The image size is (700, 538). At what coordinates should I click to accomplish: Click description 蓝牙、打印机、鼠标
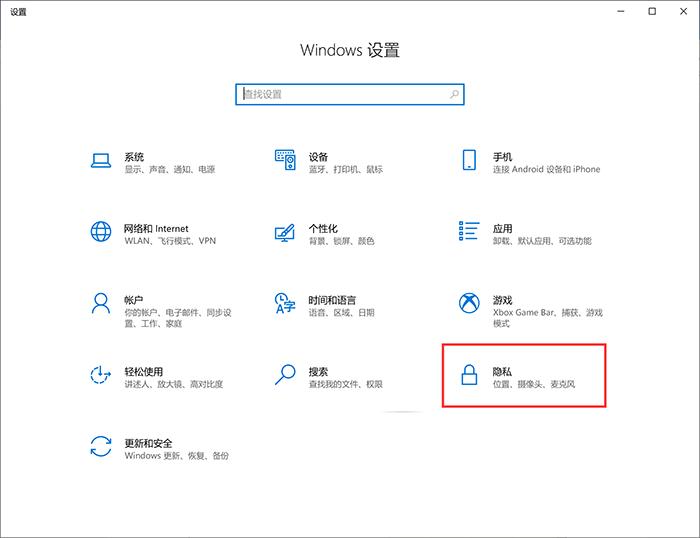tap(346, 169)
